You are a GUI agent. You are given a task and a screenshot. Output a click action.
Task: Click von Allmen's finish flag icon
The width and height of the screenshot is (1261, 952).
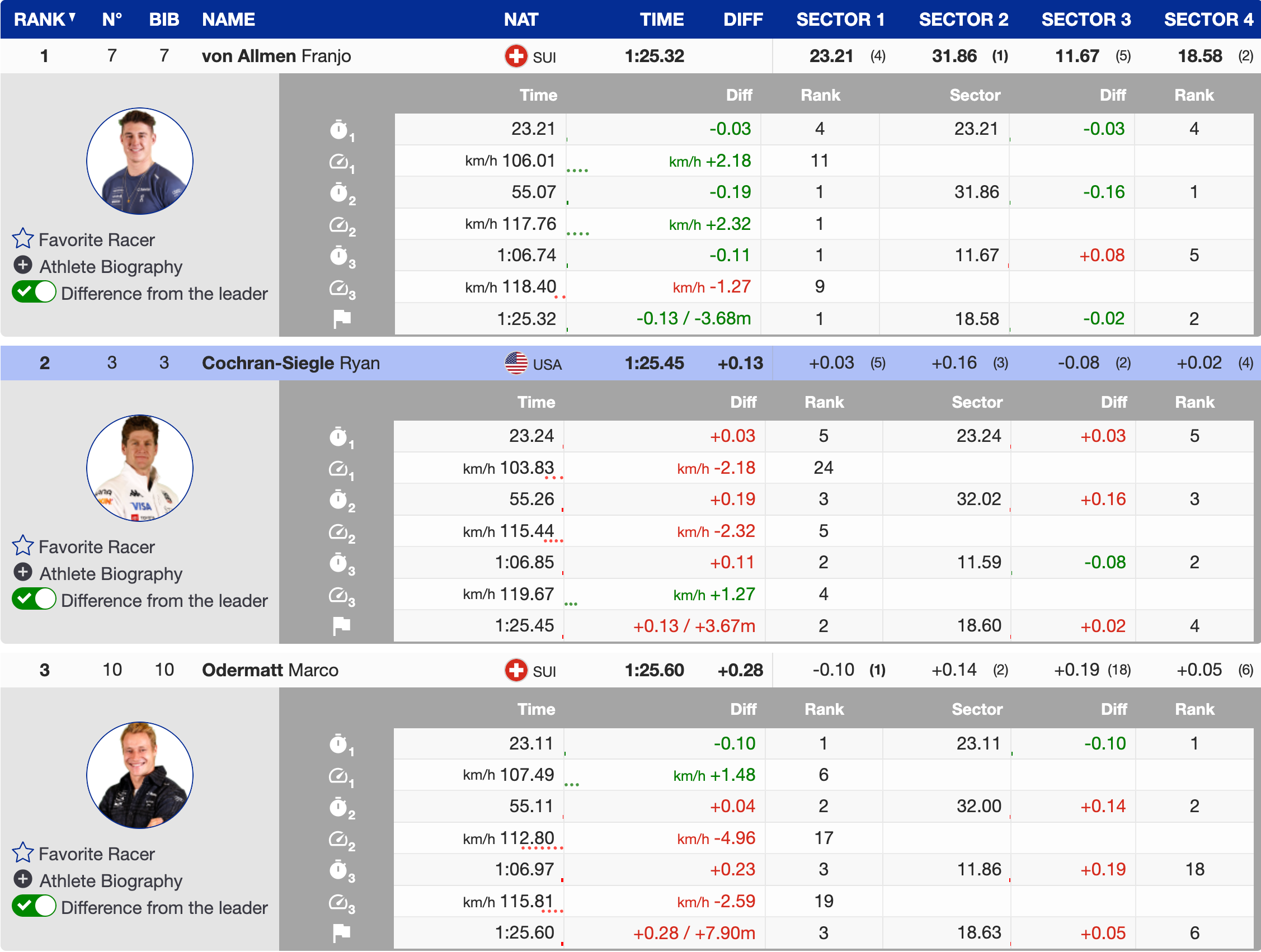341,319
